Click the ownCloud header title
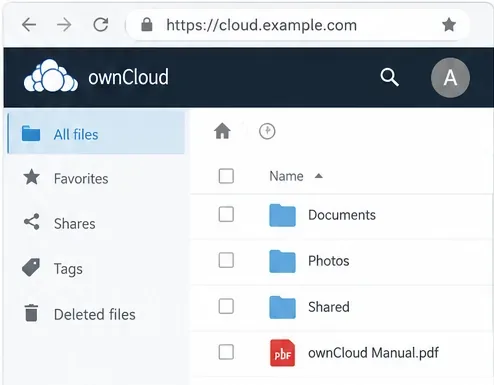 click(x=128, y=77)
